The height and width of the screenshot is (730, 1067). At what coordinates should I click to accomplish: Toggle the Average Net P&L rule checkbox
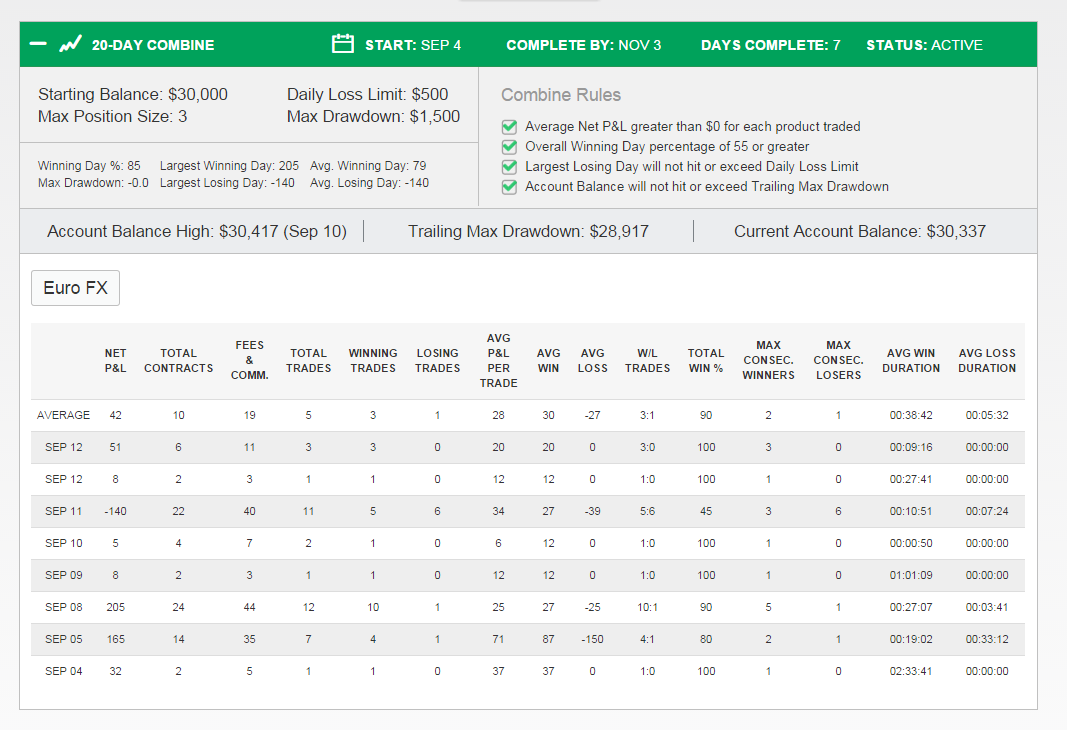[509, 127]
